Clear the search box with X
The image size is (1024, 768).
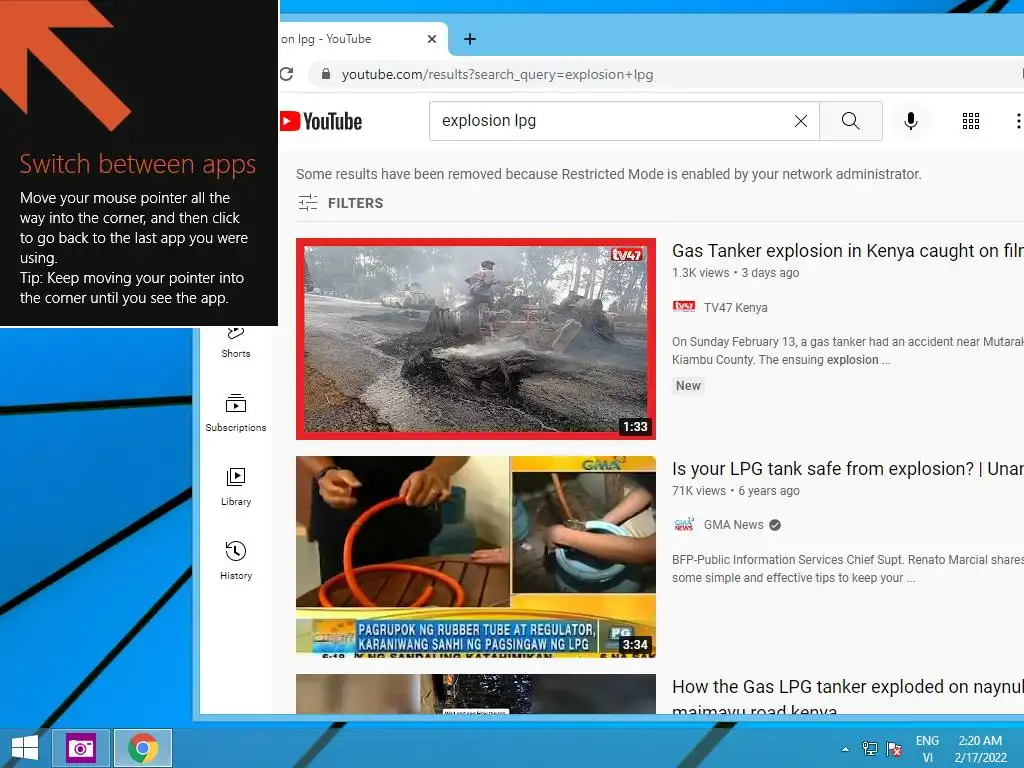pyautogui.click(x=801, y=121)
